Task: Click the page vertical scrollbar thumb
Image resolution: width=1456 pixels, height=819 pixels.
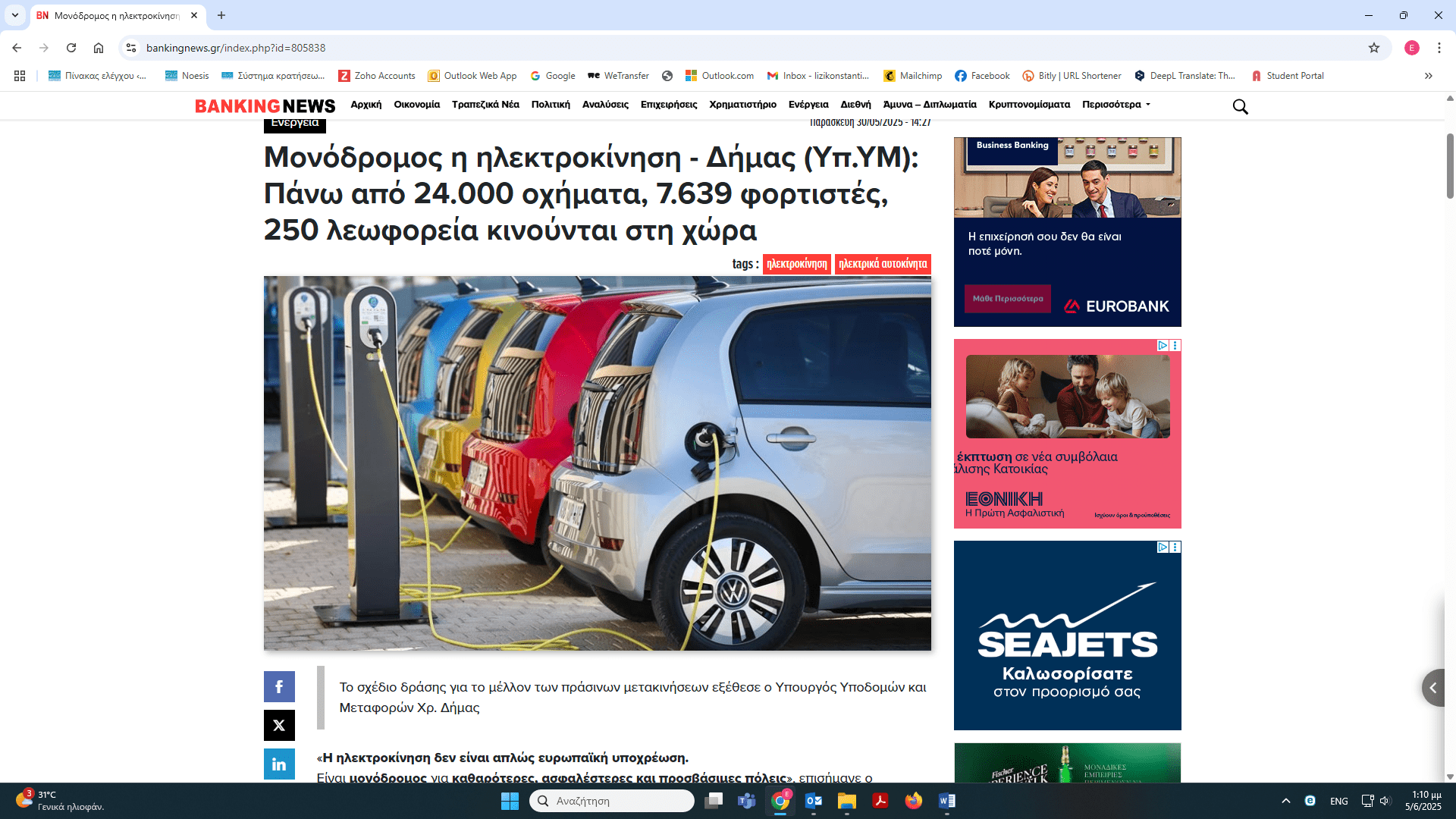Action: (x=1450, y=165)
